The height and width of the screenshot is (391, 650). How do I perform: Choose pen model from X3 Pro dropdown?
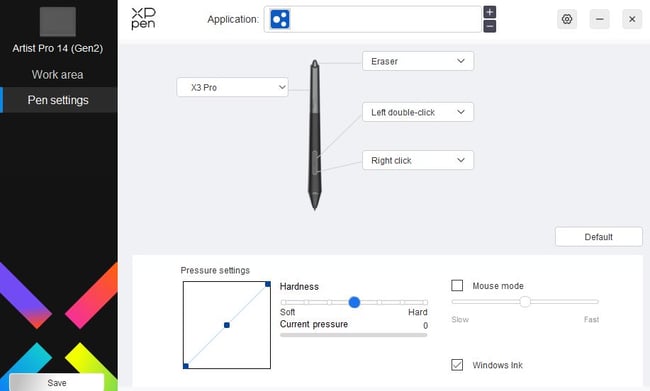(x=232, y=87)
